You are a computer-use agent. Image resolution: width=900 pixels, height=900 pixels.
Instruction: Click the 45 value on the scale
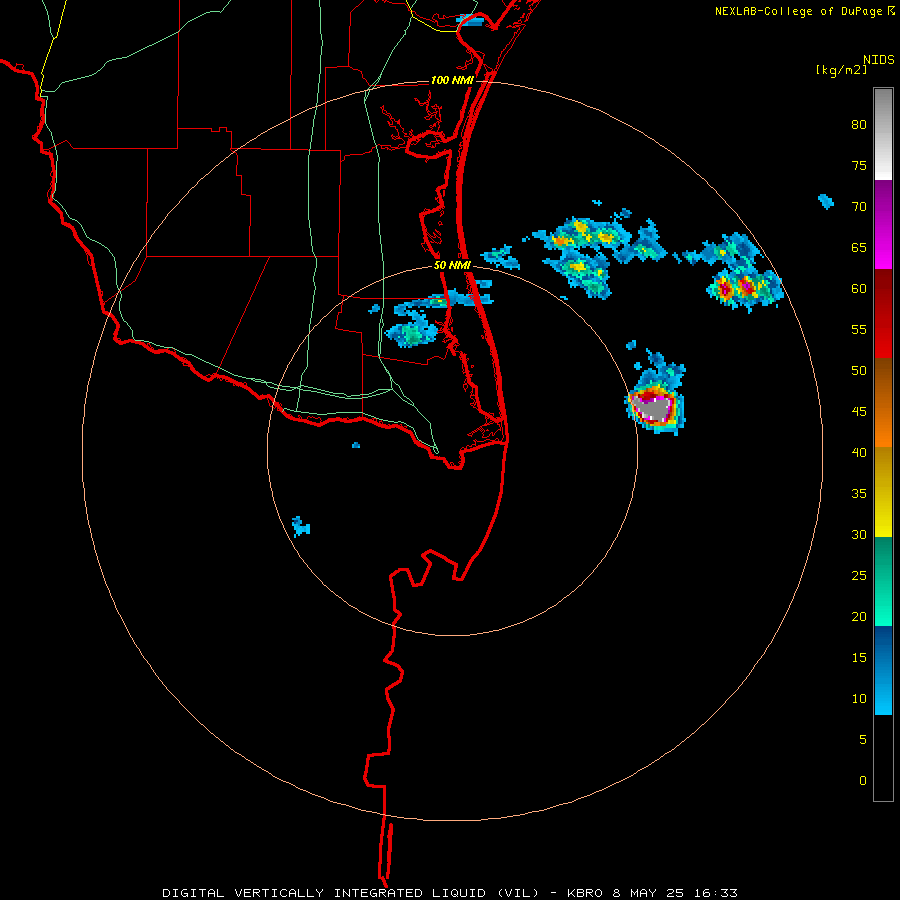(x=859, y=412)
